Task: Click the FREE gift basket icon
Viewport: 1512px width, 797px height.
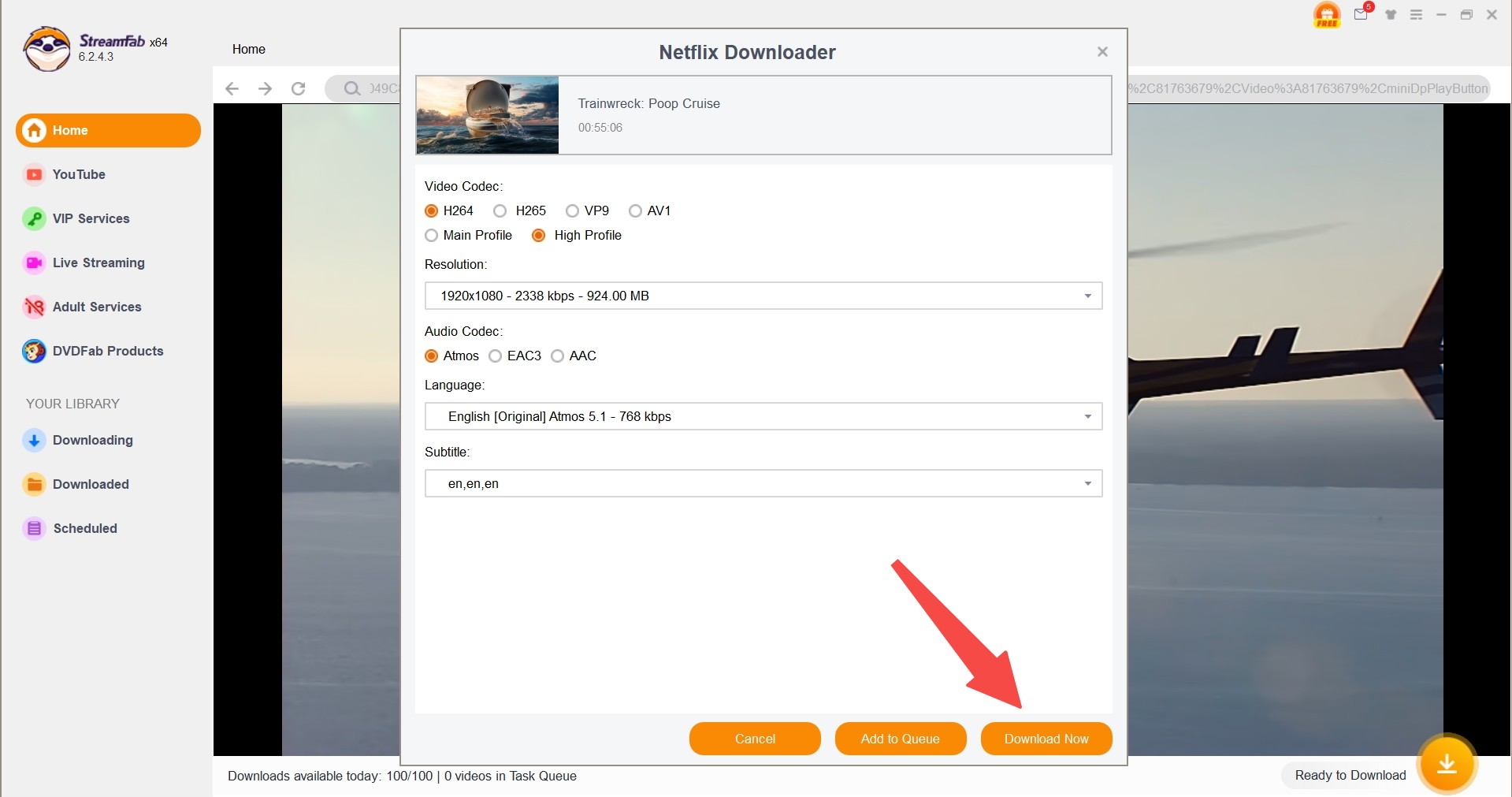Action: 1327,14
